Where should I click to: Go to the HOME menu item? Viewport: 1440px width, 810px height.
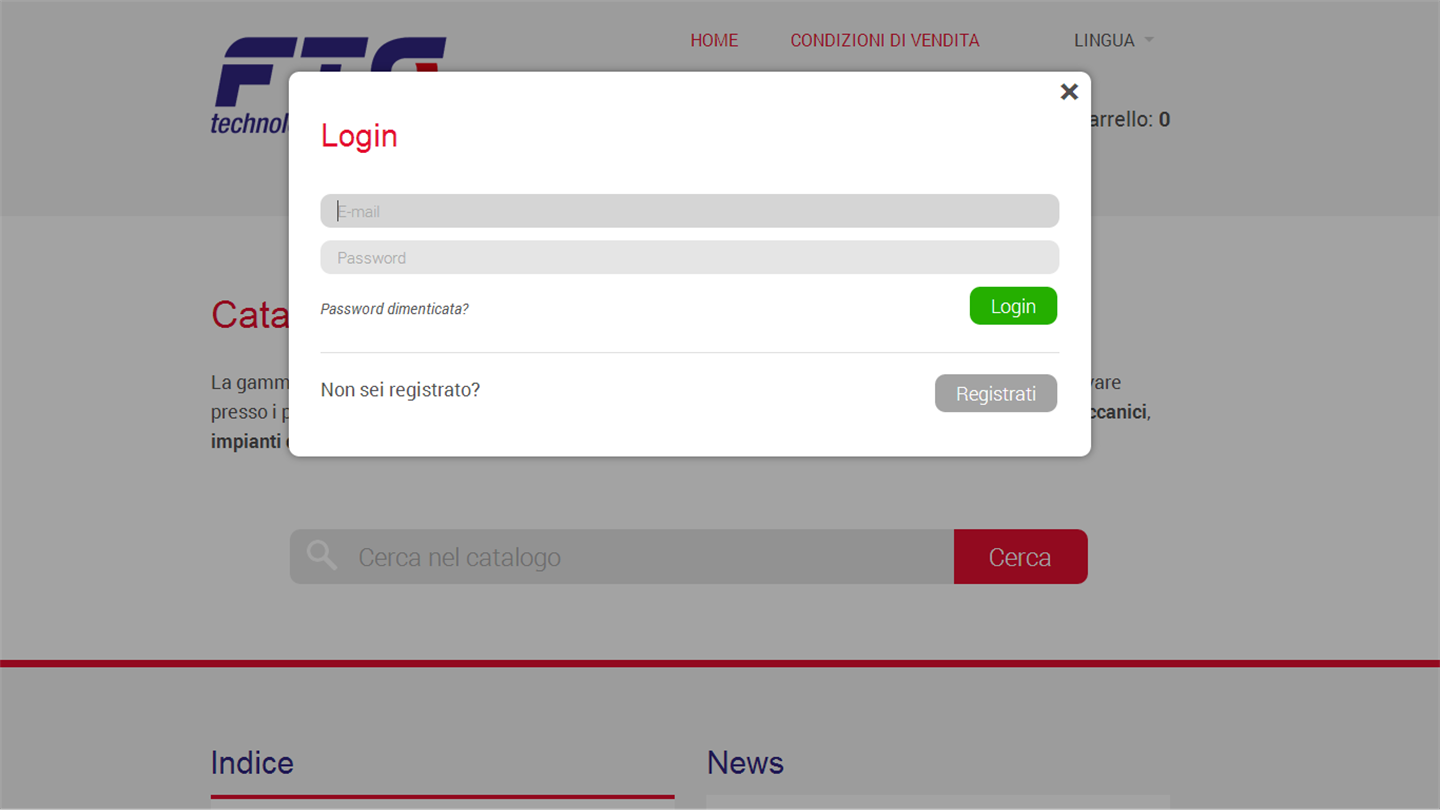tap(714, 40)
